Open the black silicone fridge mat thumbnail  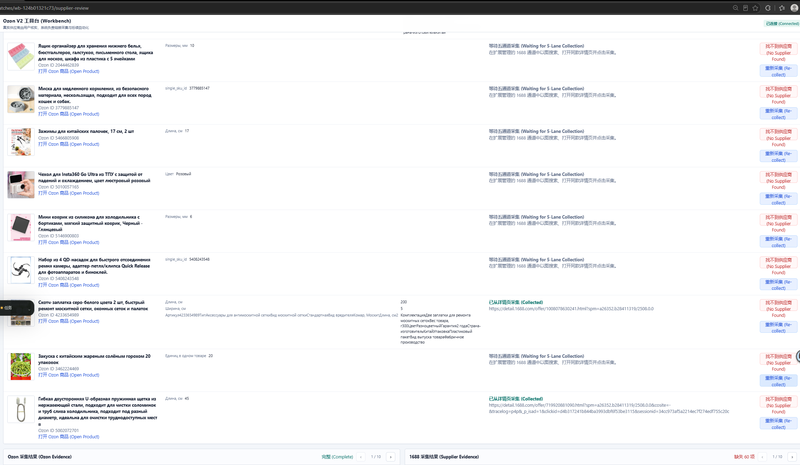pos(21,228)
